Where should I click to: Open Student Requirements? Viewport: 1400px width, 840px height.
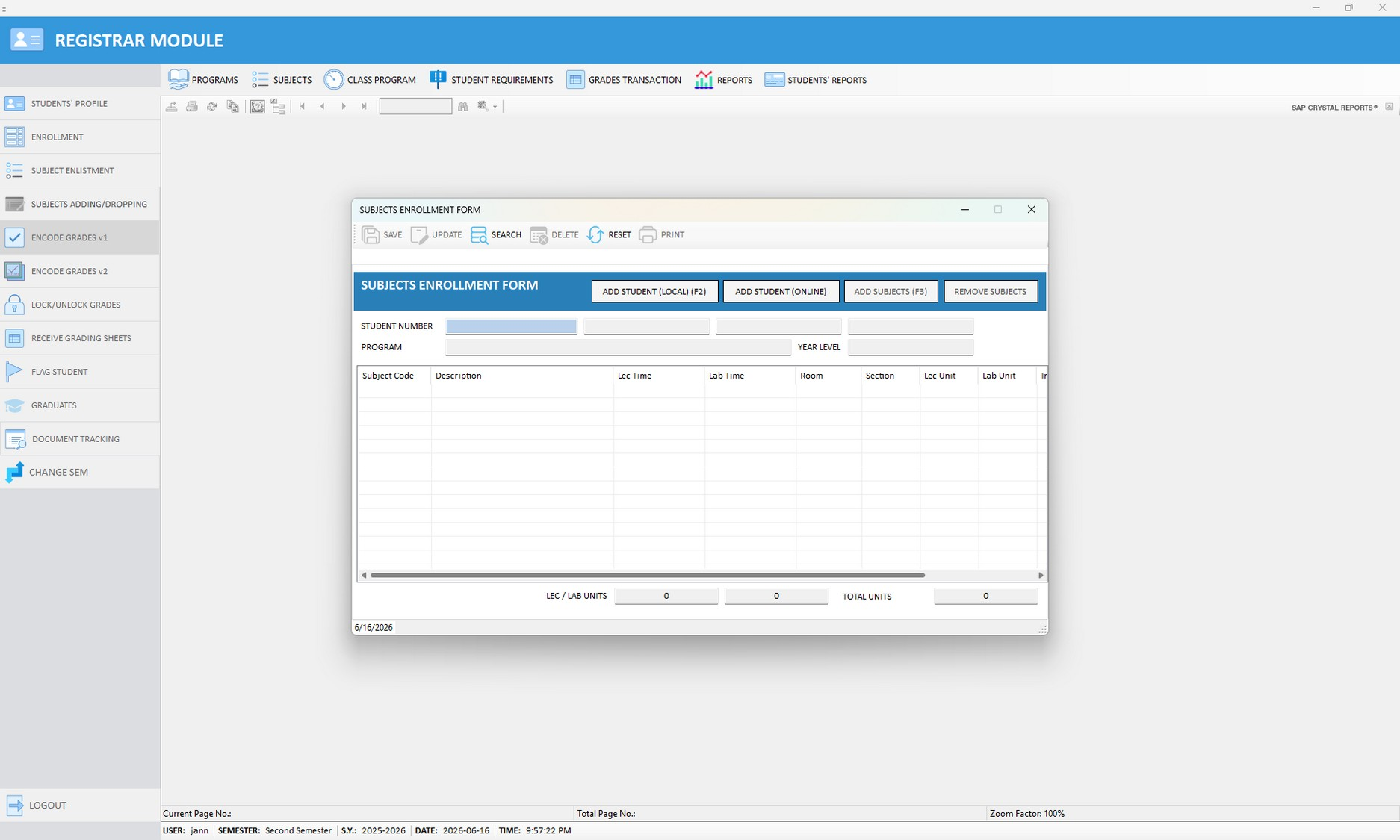coord(492,80)
